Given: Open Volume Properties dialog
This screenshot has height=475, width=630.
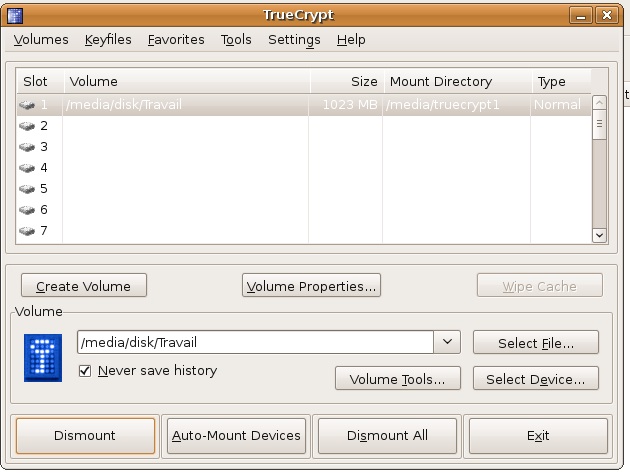Looking at the screenshot, I should [x=312, y=286].
